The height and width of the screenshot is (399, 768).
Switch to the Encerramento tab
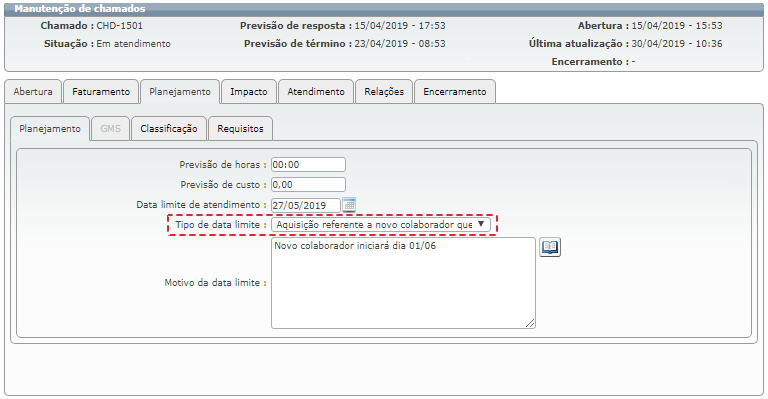[x=455, y=92]
